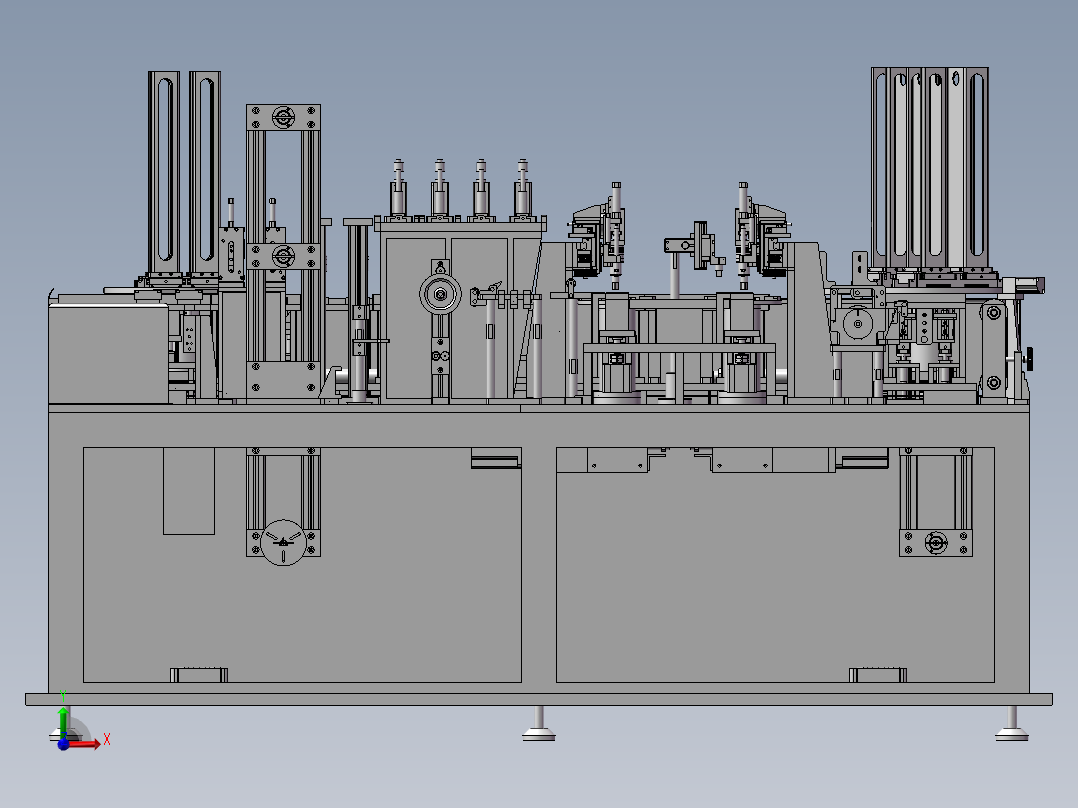Select the small rectangular panel inside left cabinet door
Image resolution: width=1078 pixels, height=808 pixels.
tap(189, 491)
